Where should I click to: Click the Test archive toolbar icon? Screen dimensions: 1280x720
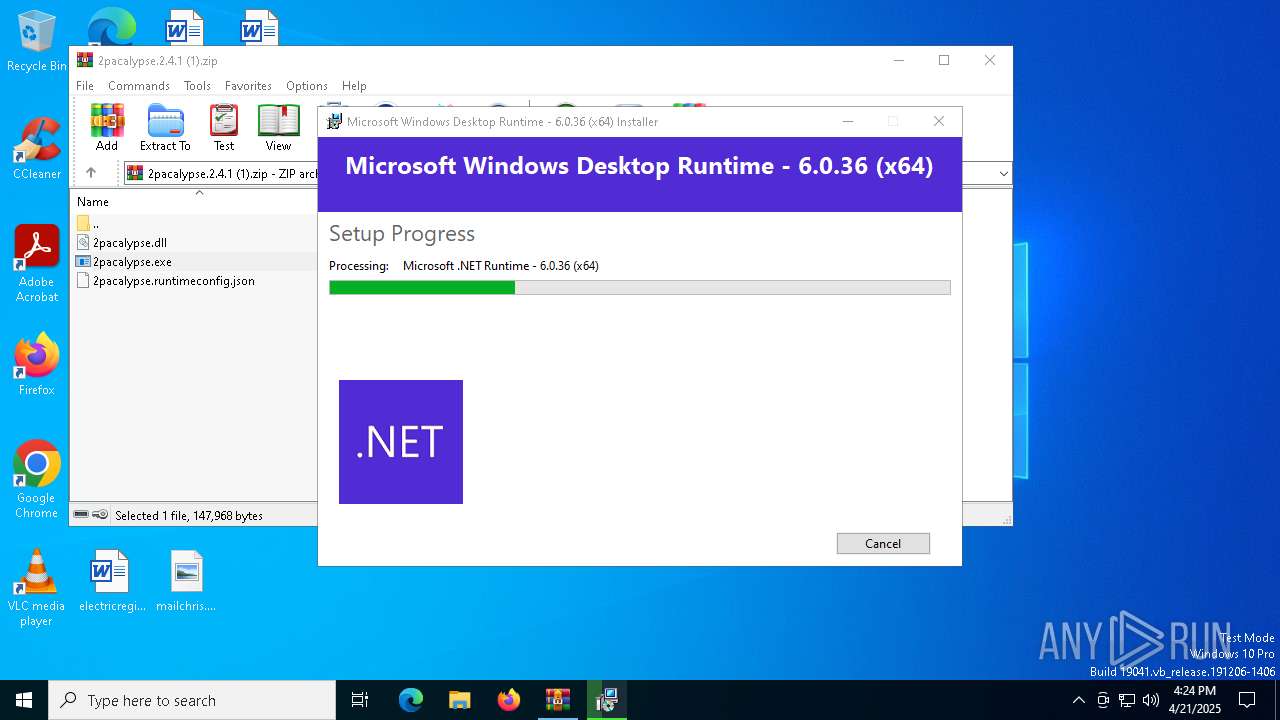(x=224, y=127)
